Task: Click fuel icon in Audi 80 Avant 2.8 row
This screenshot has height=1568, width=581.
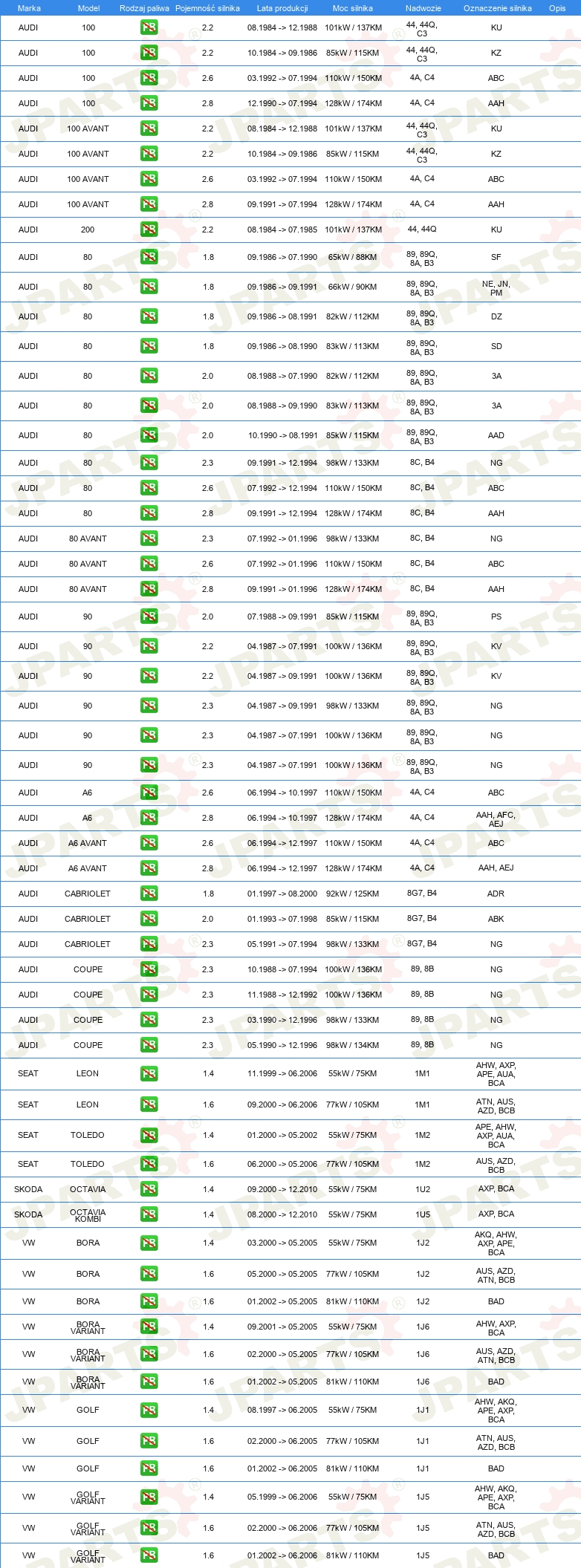Action: click(x=149, y=589)
